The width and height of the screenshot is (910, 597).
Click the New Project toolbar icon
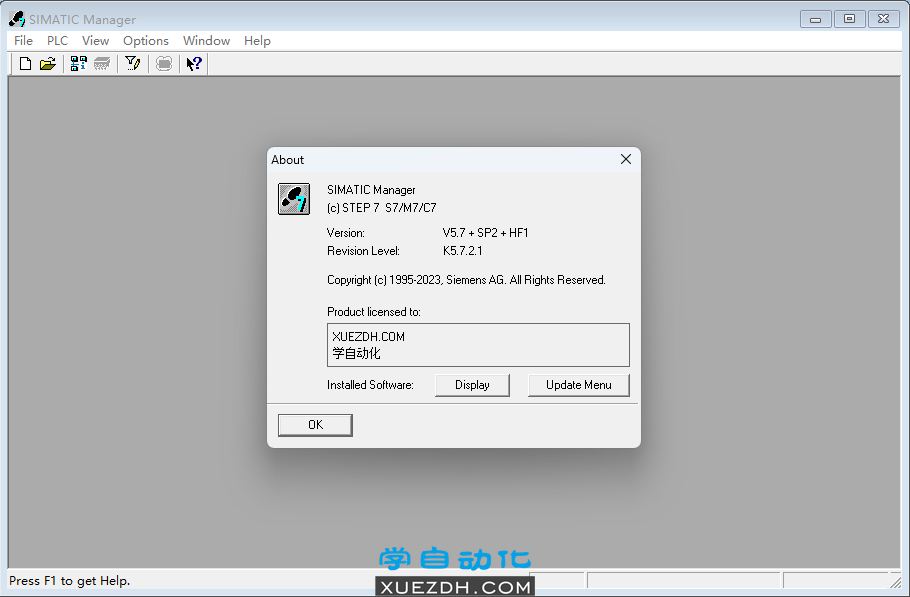point(25,63)
